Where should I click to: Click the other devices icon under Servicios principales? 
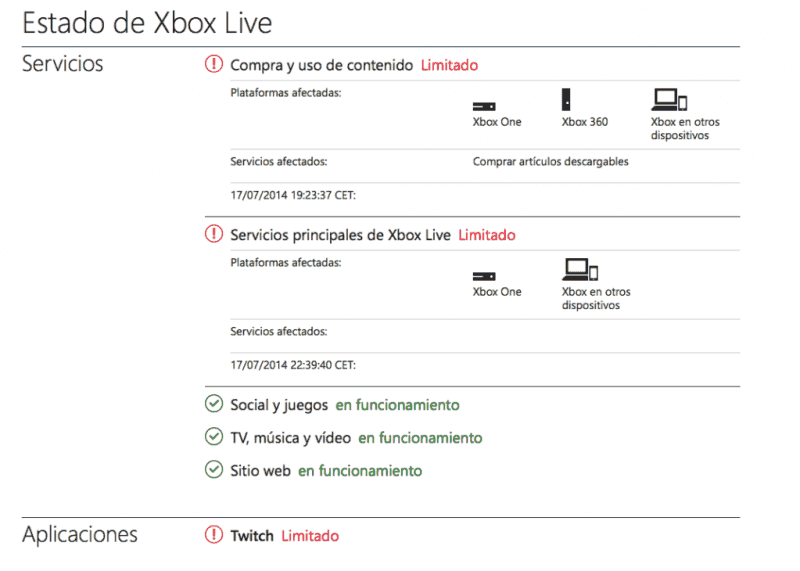point(580,269)
